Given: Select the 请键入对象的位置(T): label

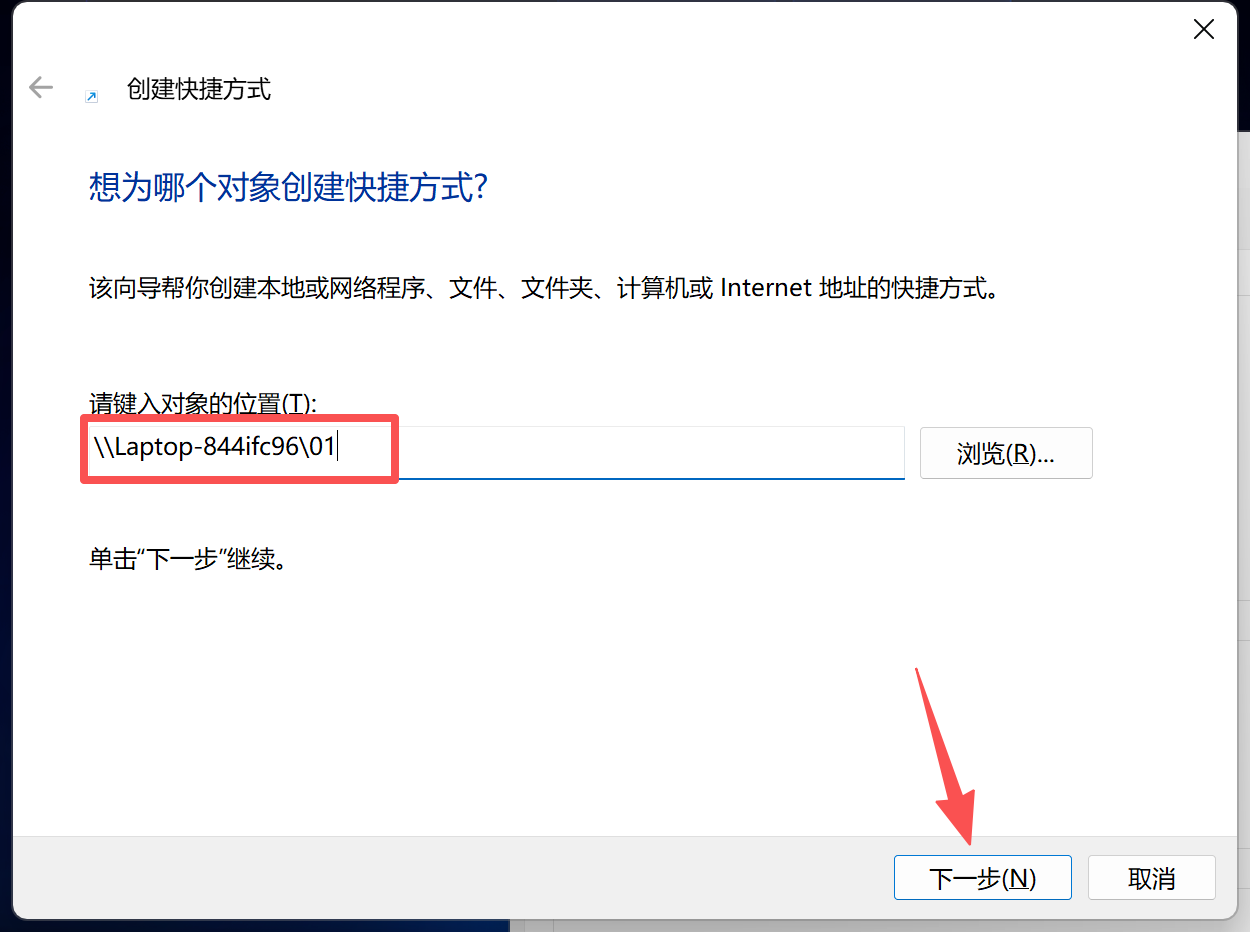Looking at the screenshot, I should 203,404.
